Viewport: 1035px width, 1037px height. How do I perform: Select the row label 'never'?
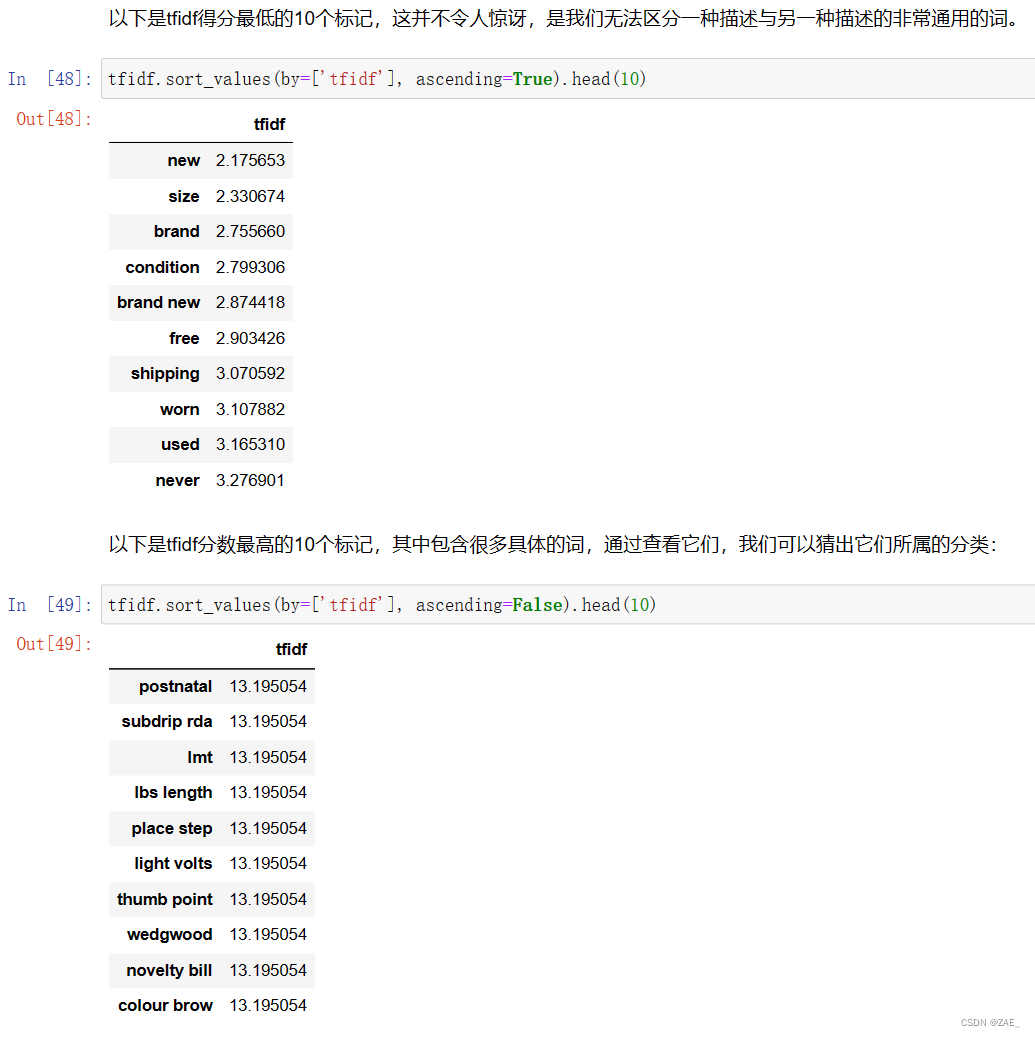coord(177,480)
